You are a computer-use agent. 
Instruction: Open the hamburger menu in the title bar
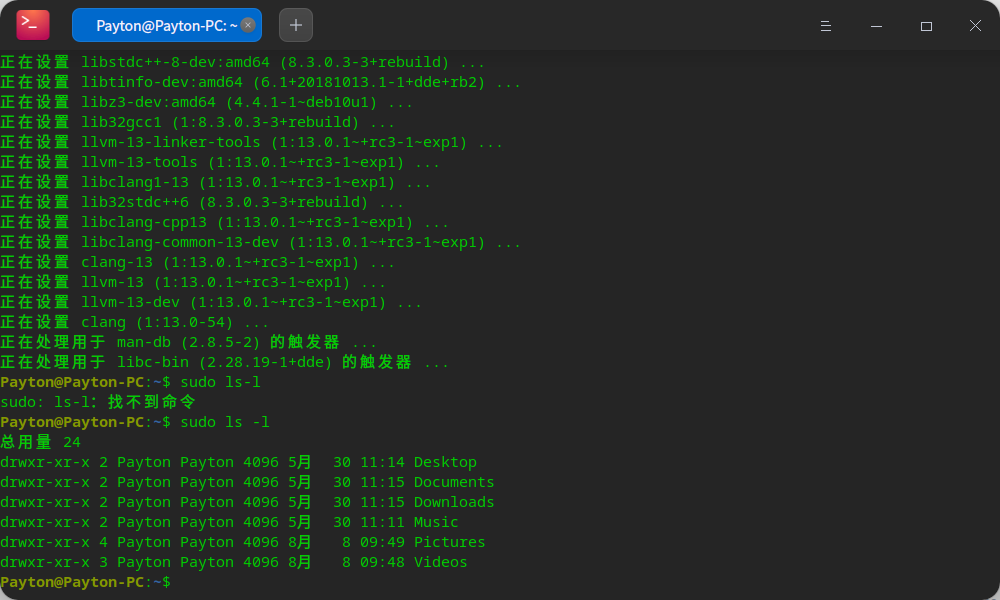tap(825, 26)
